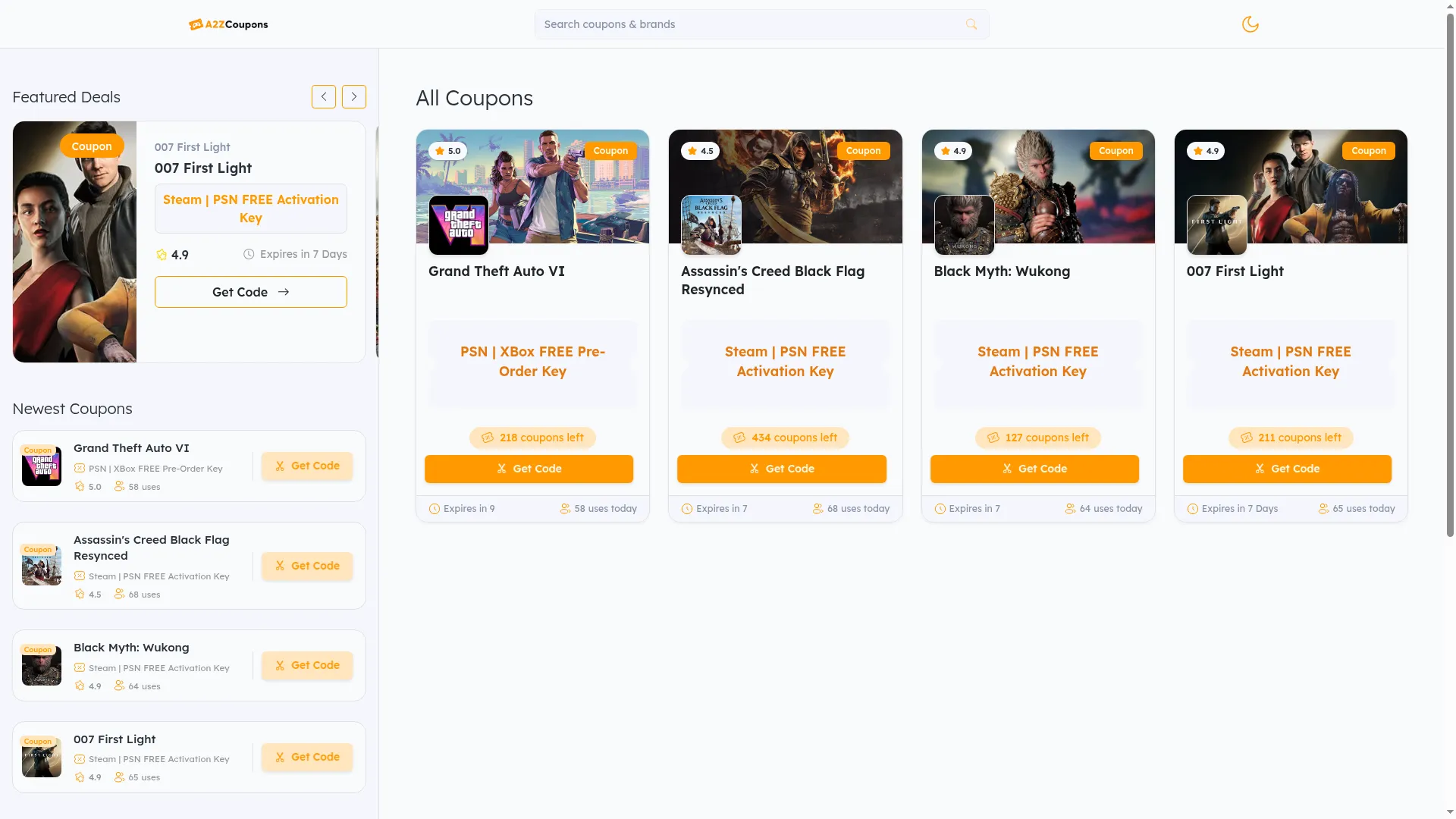
Task: Click 211 coupons left badge
Action: click(x=1291, y=438)
